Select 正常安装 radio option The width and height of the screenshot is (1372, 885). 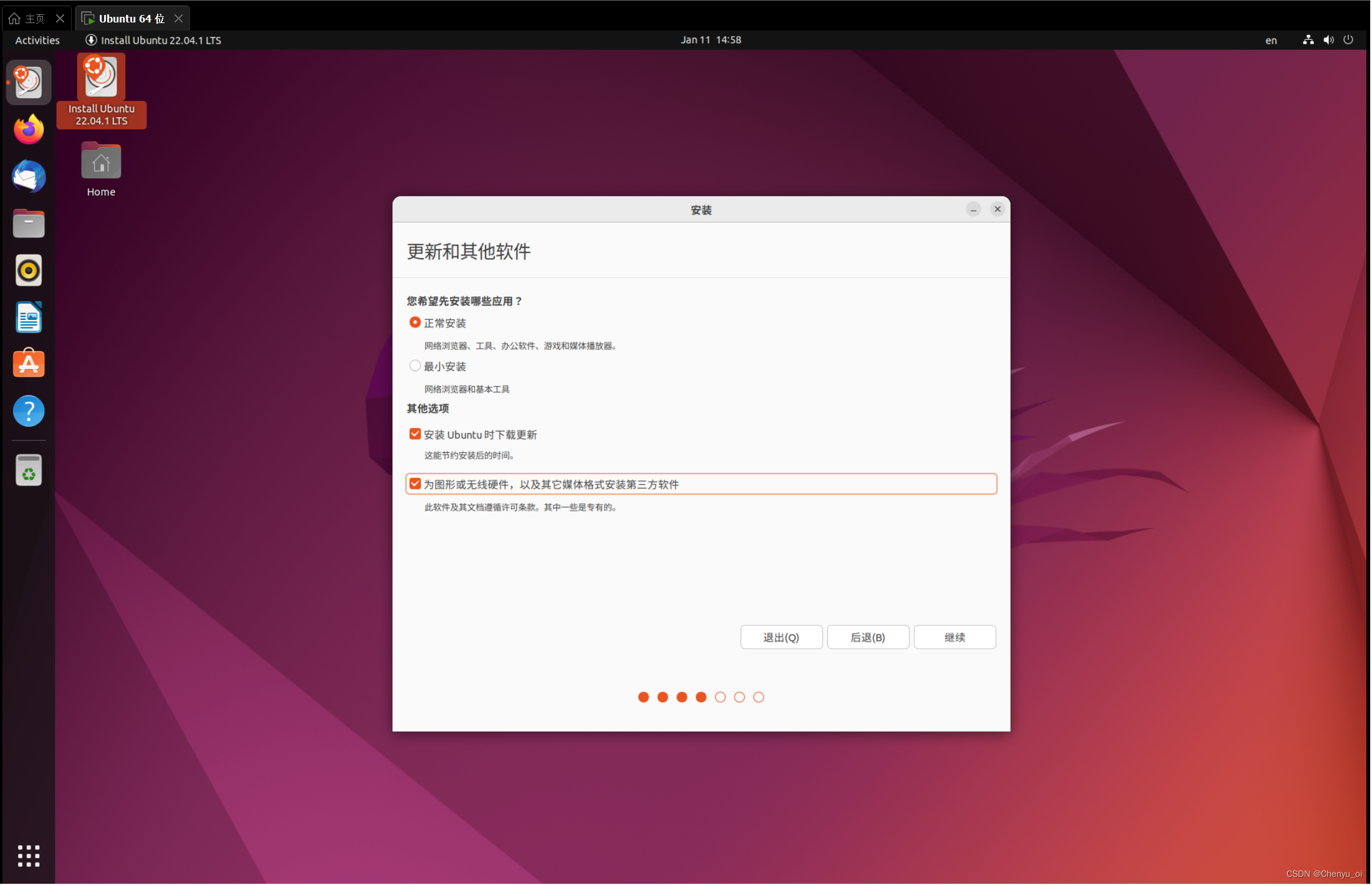coord(415,323)
